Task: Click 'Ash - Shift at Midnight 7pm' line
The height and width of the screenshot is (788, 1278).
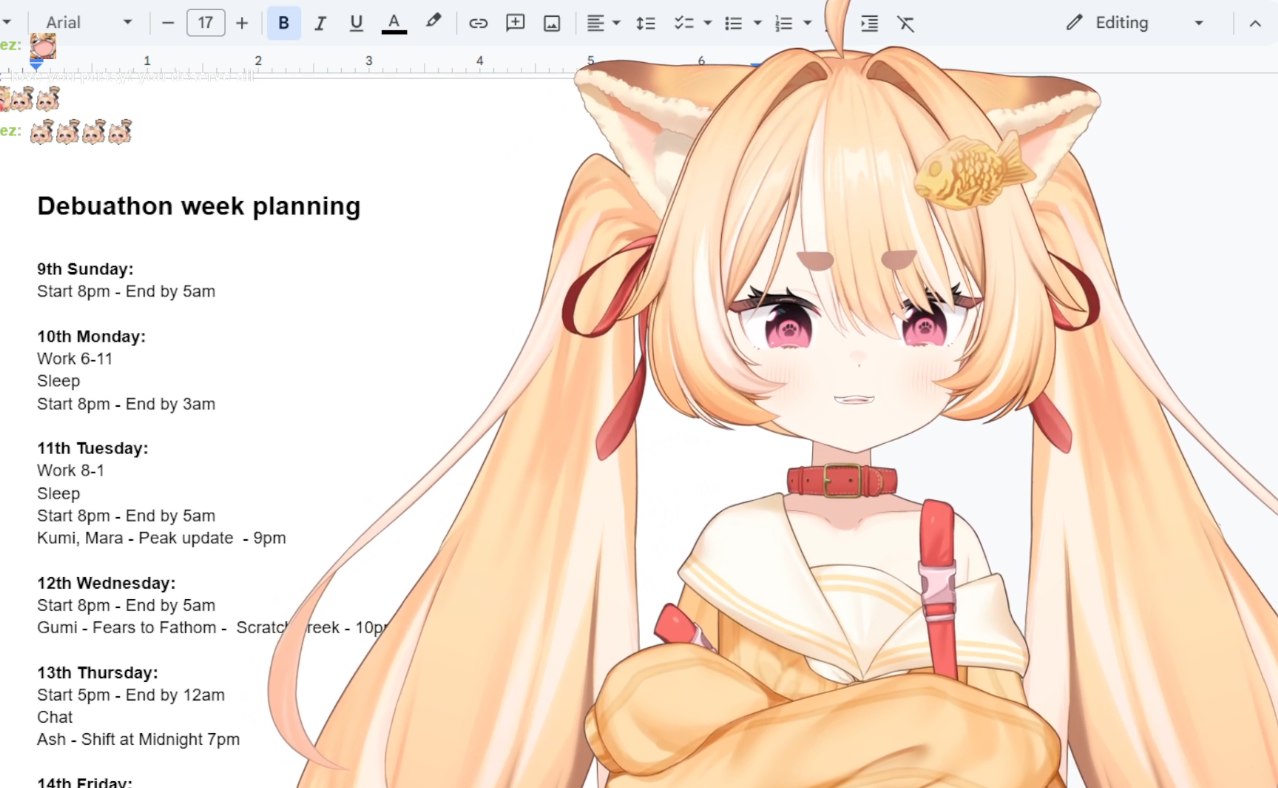Action: pyautogui.click(x=138, y=740)
